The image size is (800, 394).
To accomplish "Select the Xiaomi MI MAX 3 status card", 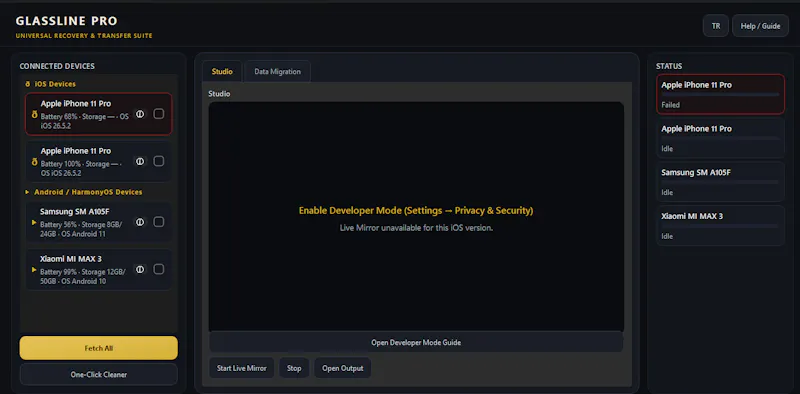I will tap(720, 226).
